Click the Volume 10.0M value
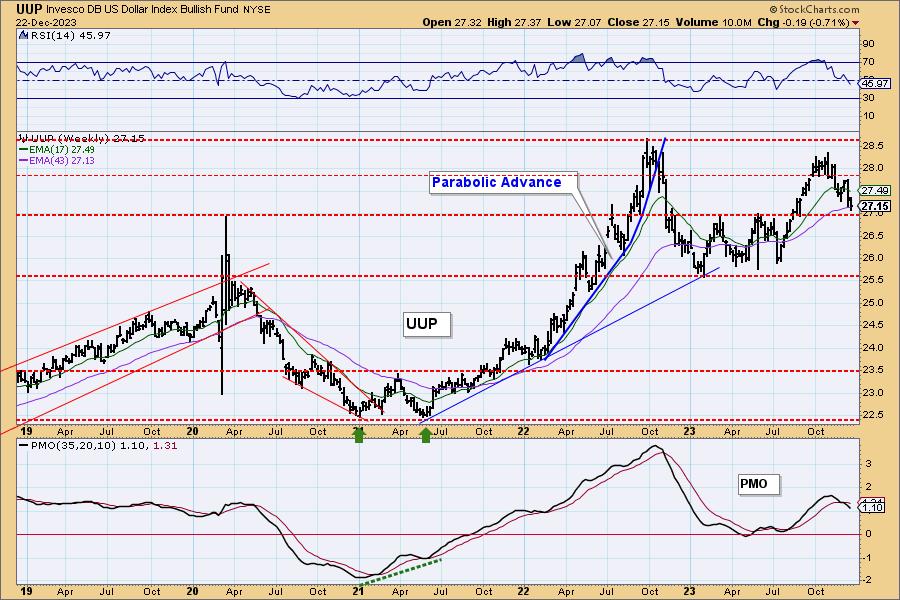900x600 pixels. pos(713,22)
